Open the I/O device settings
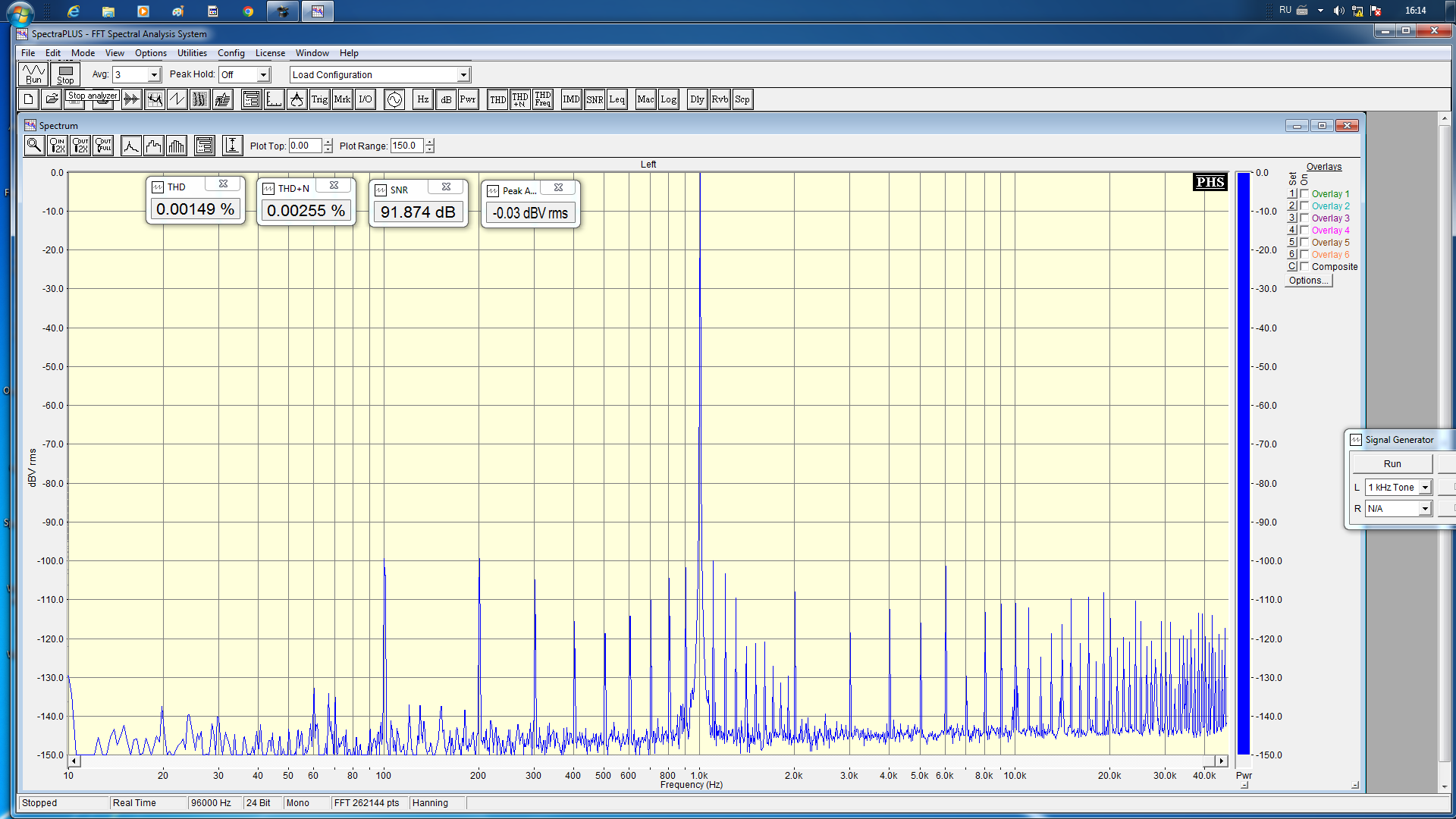1456x819 pixels. 366,99
